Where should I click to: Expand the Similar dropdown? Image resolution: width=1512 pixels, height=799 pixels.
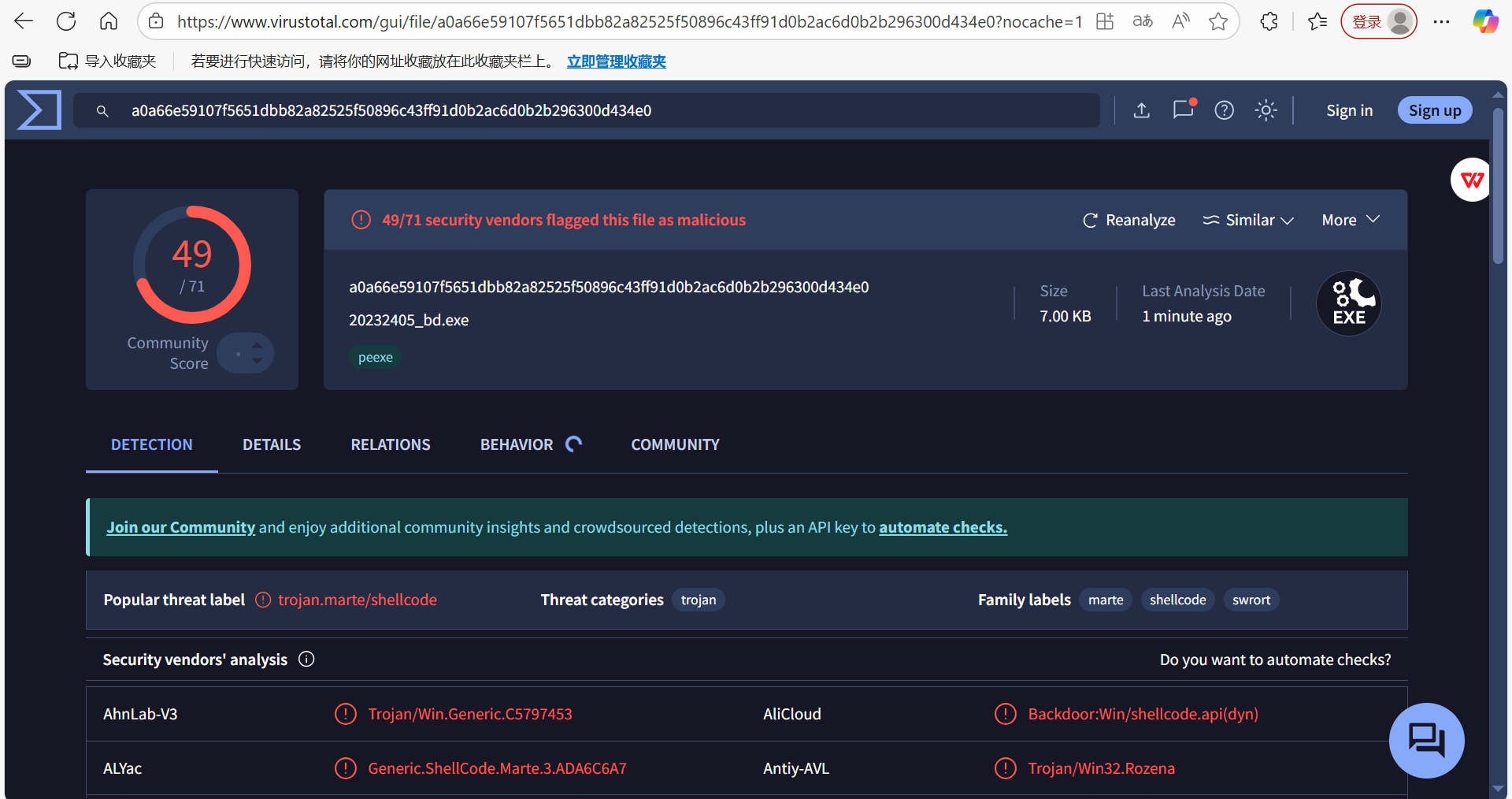1248,220
